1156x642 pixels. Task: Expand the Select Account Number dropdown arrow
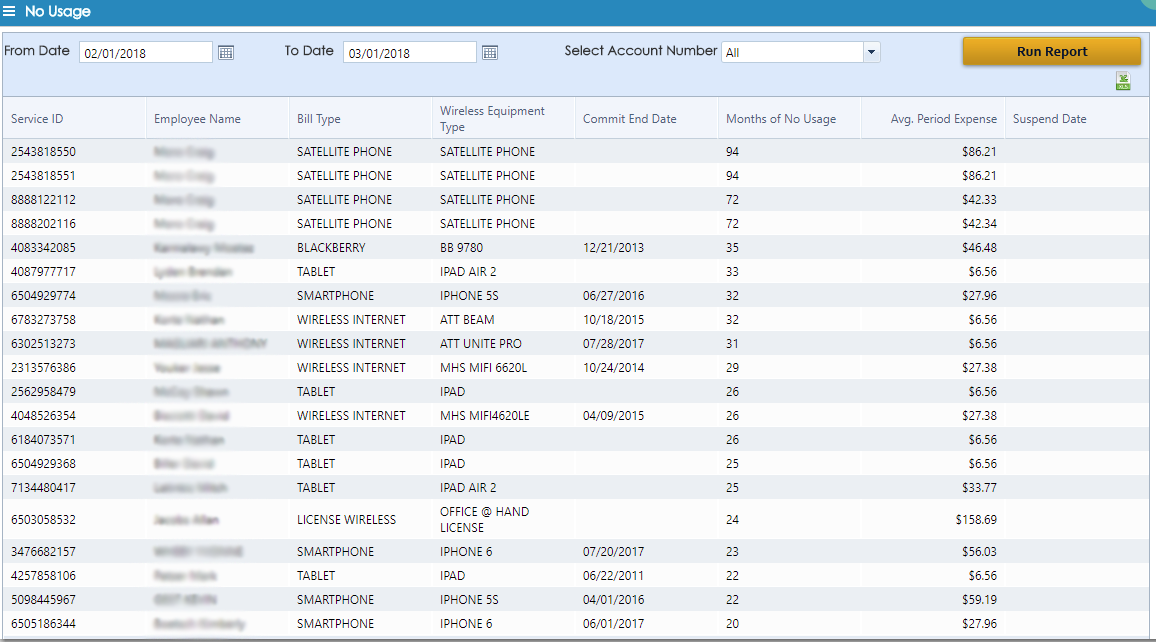tap(870, 52)
